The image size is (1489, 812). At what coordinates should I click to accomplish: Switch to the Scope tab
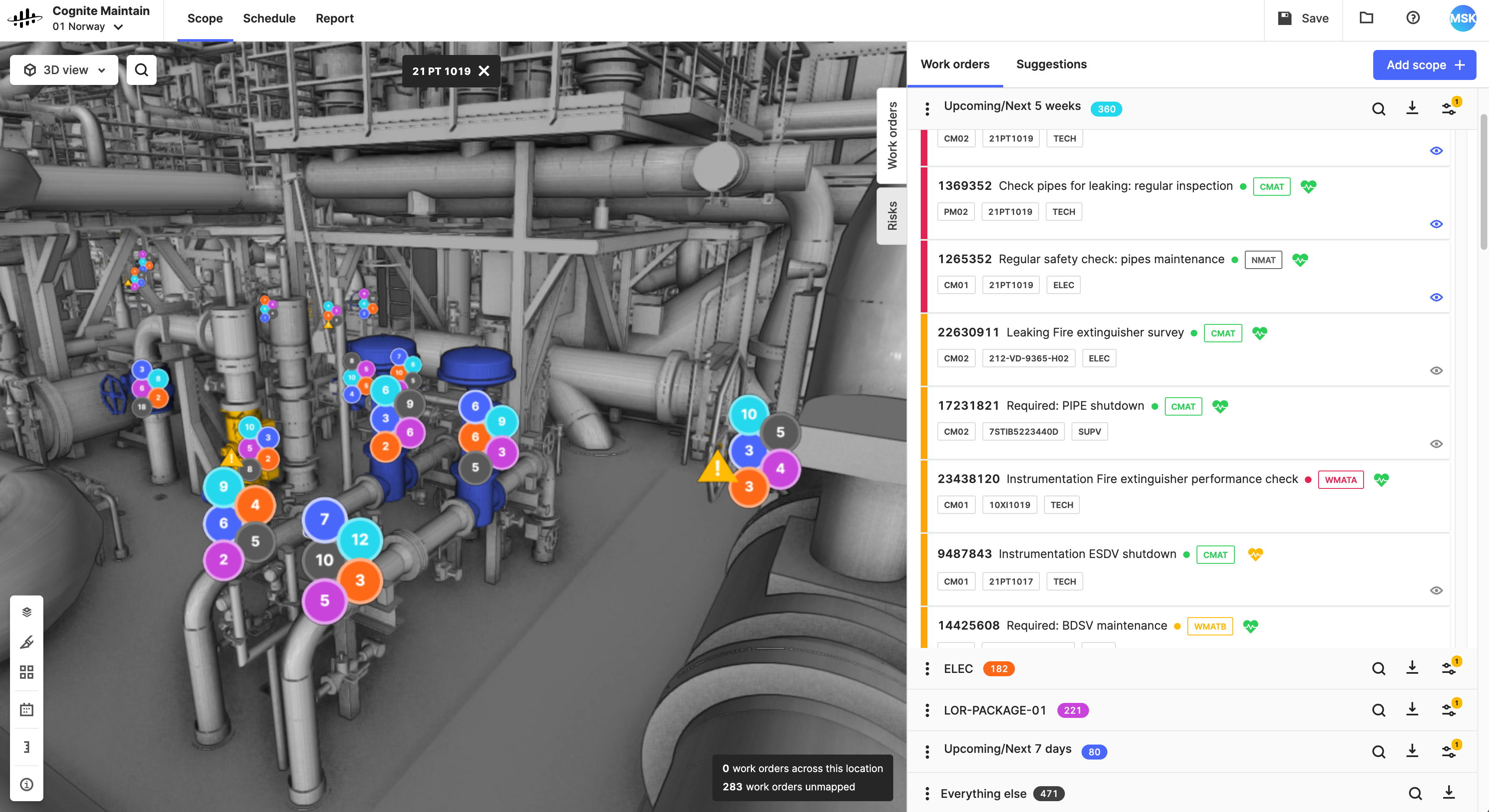(205, 18)
